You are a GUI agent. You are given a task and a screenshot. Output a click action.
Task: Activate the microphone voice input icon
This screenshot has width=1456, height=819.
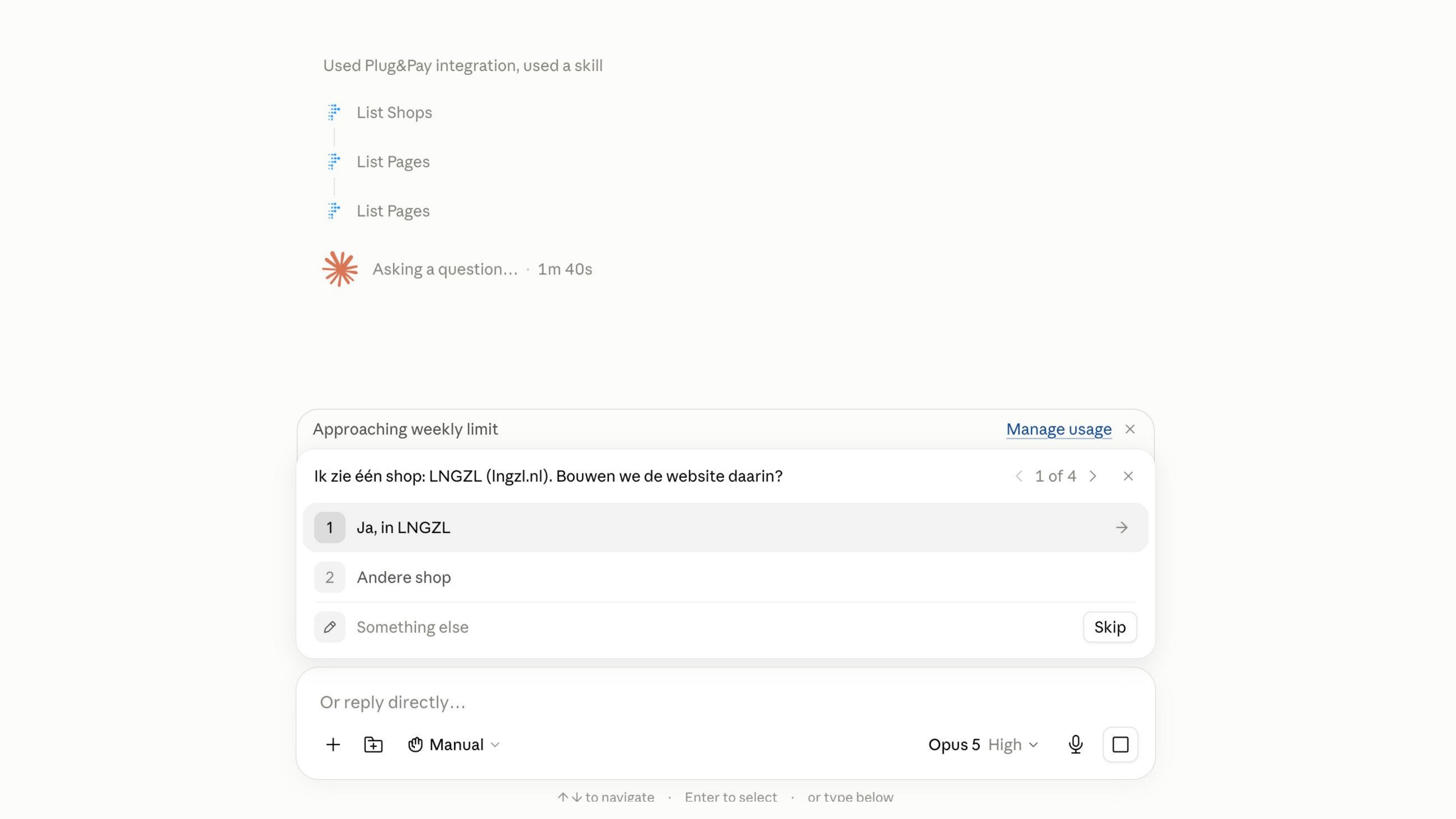click(x=1075, y=745)
